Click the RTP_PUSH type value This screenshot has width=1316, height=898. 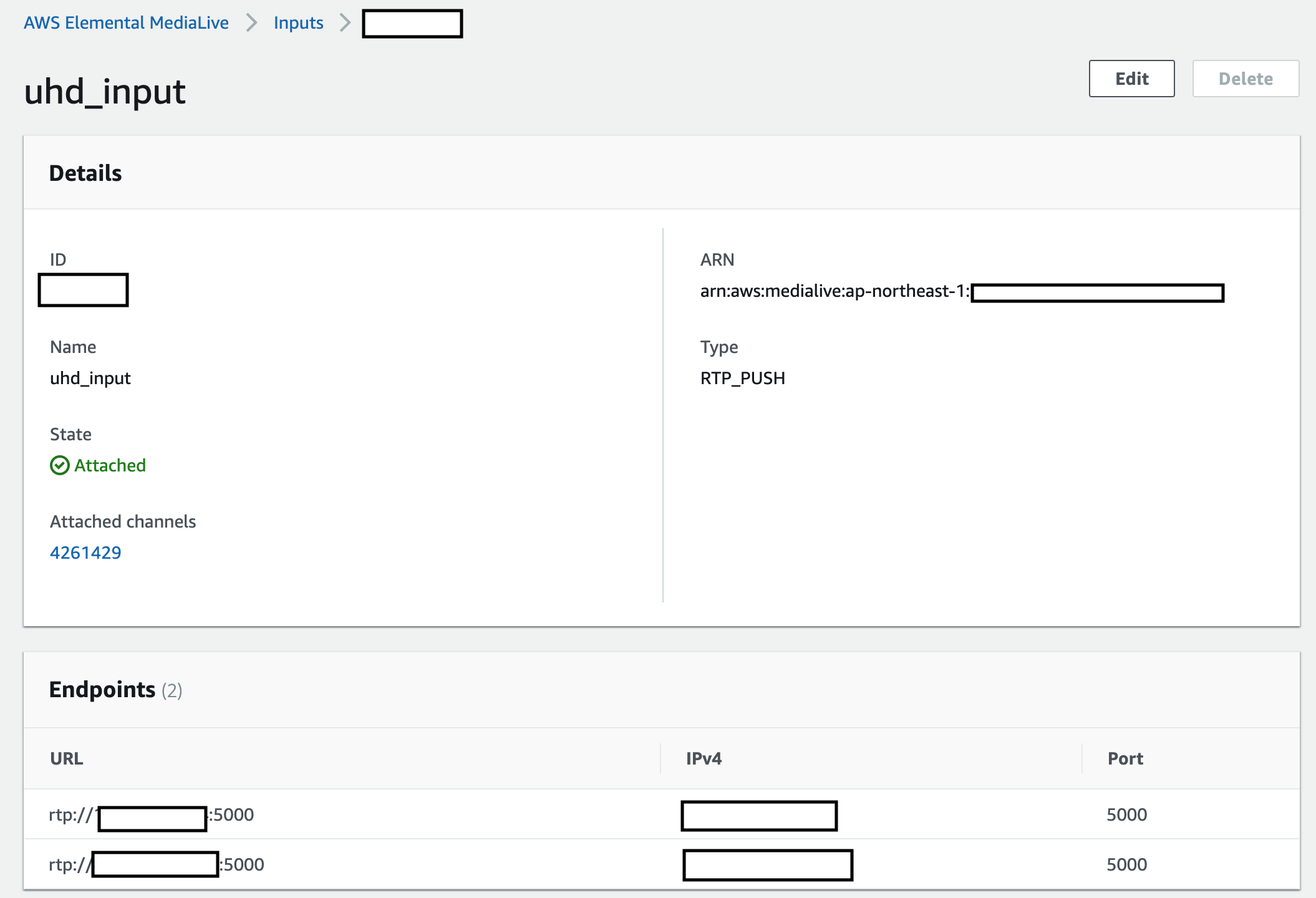tap(742, 378)
